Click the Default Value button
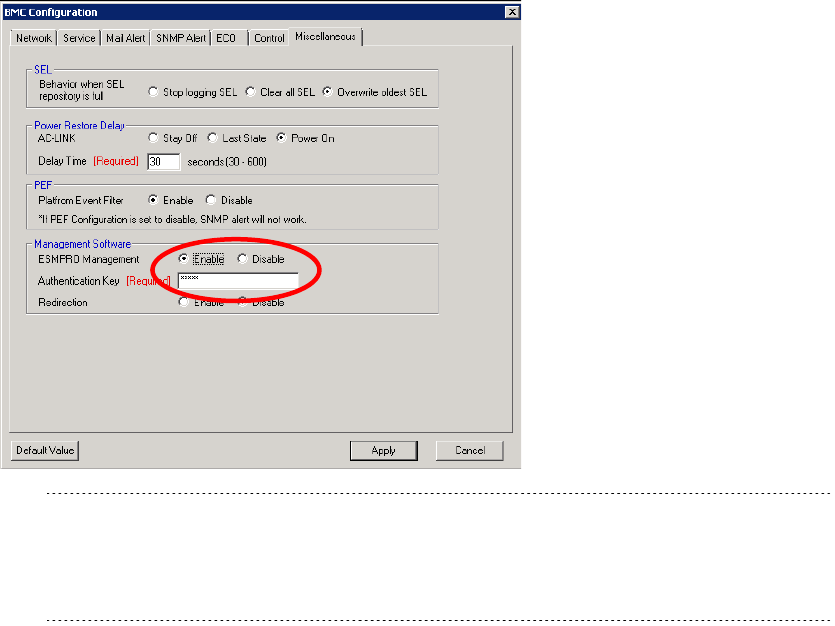 (x=45, y=450)
